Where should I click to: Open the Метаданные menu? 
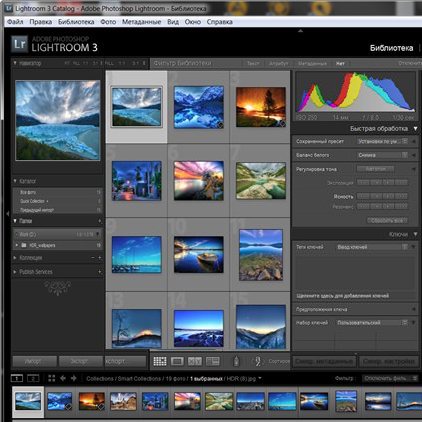(141, 22)
